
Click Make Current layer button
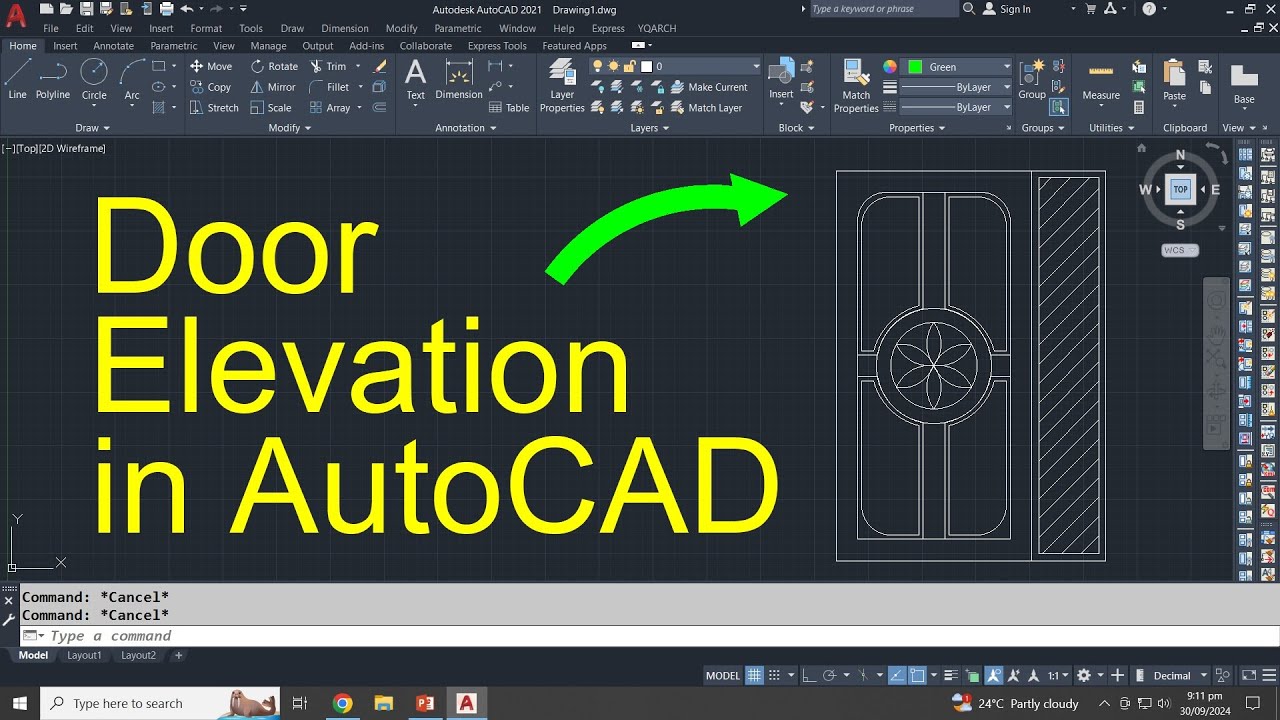[709, 87]
